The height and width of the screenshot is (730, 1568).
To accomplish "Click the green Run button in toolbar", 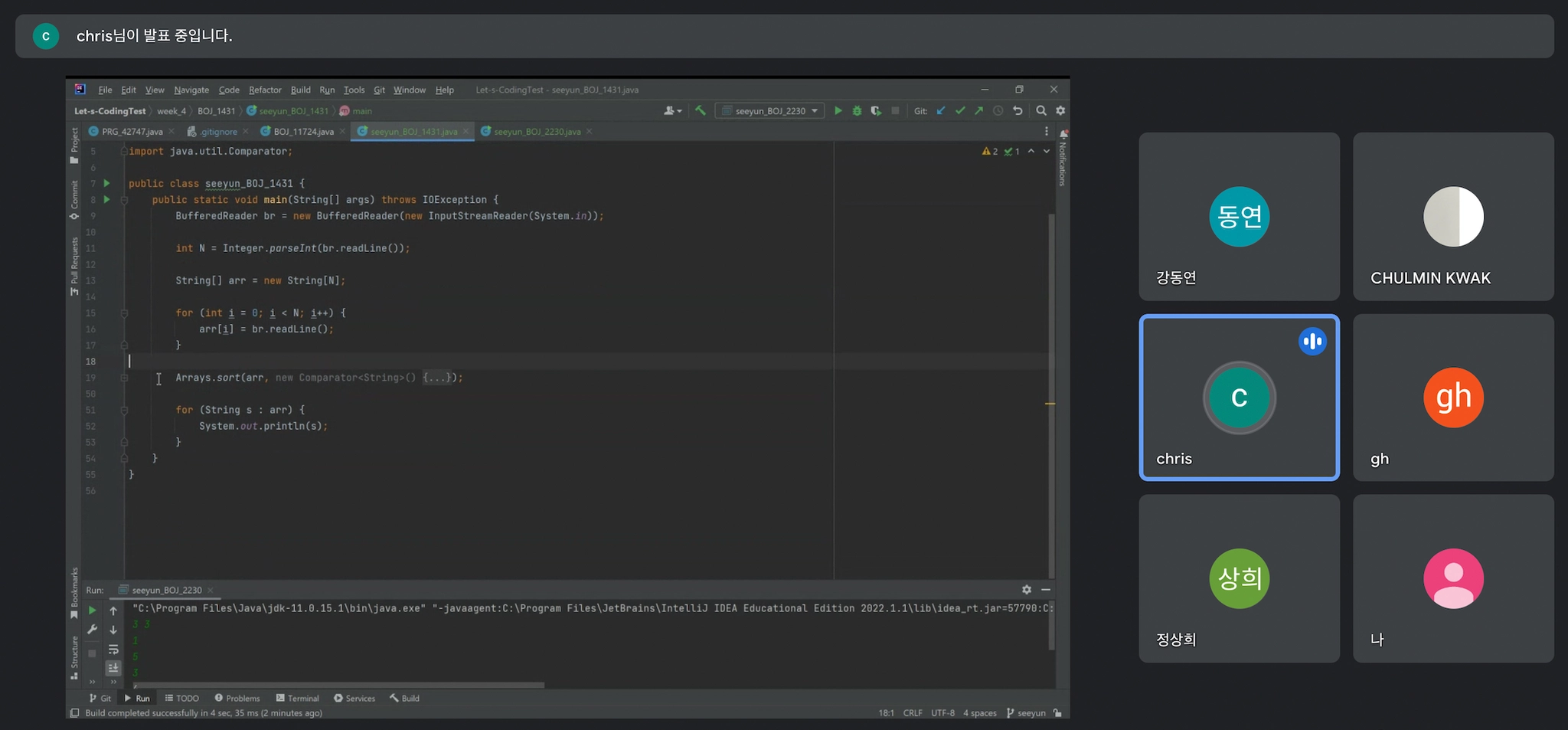I will coord(838,111).
